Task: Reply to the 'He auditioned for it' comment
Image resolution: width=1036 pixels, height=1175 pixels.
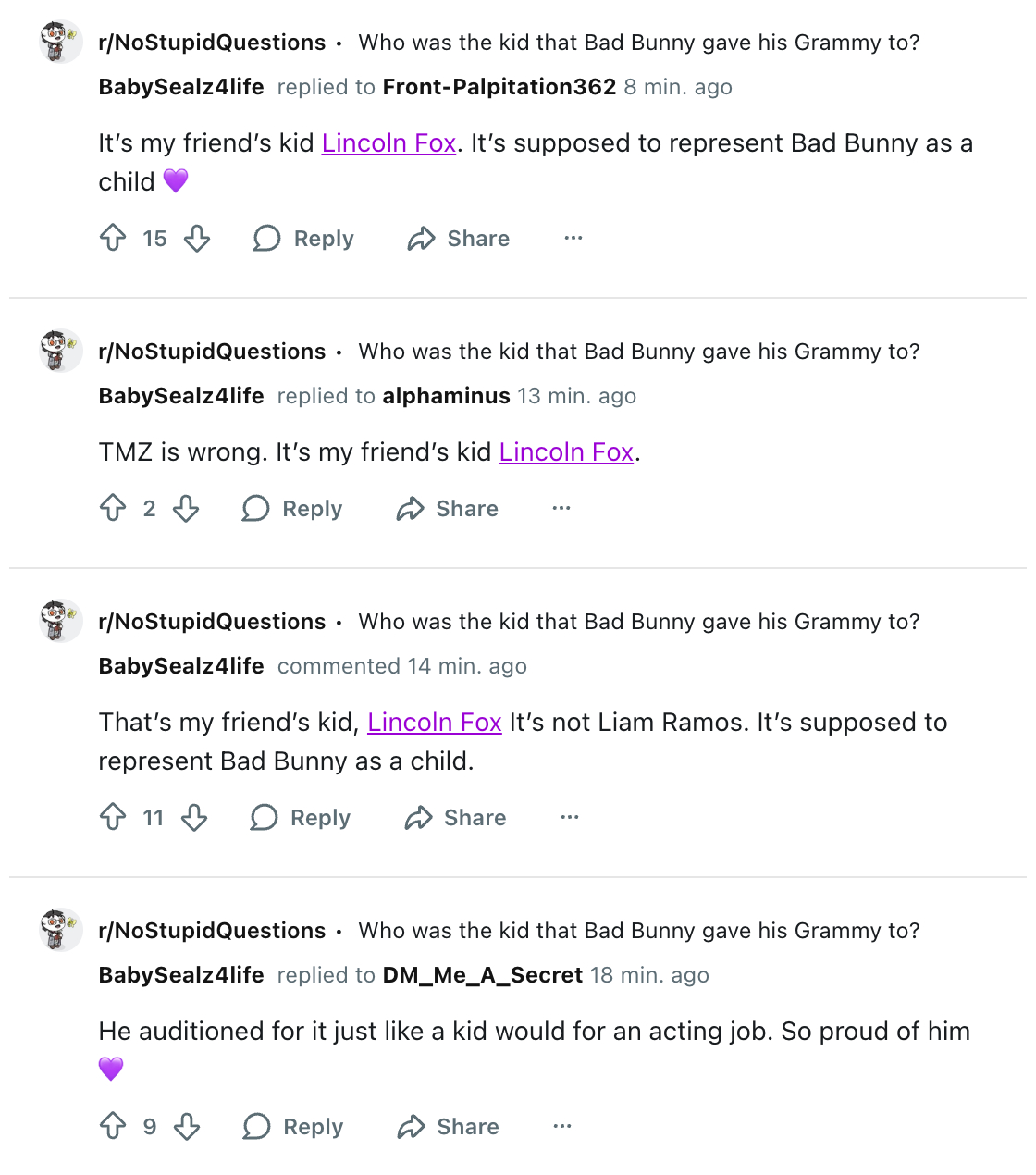Action: pos(293,1126)
